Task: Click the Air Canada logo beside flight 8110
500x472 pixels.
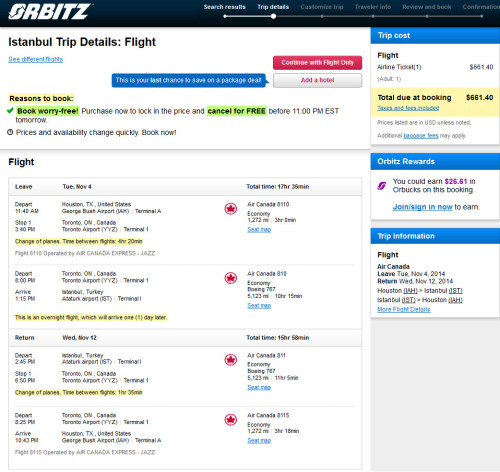Action: click(230, 209)
